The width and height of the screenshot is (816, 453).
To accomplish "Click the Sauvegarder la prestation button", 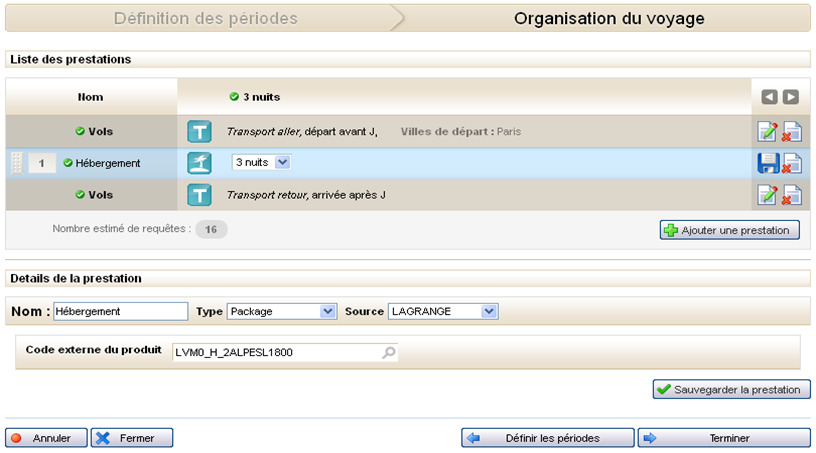I will (731, 389).
